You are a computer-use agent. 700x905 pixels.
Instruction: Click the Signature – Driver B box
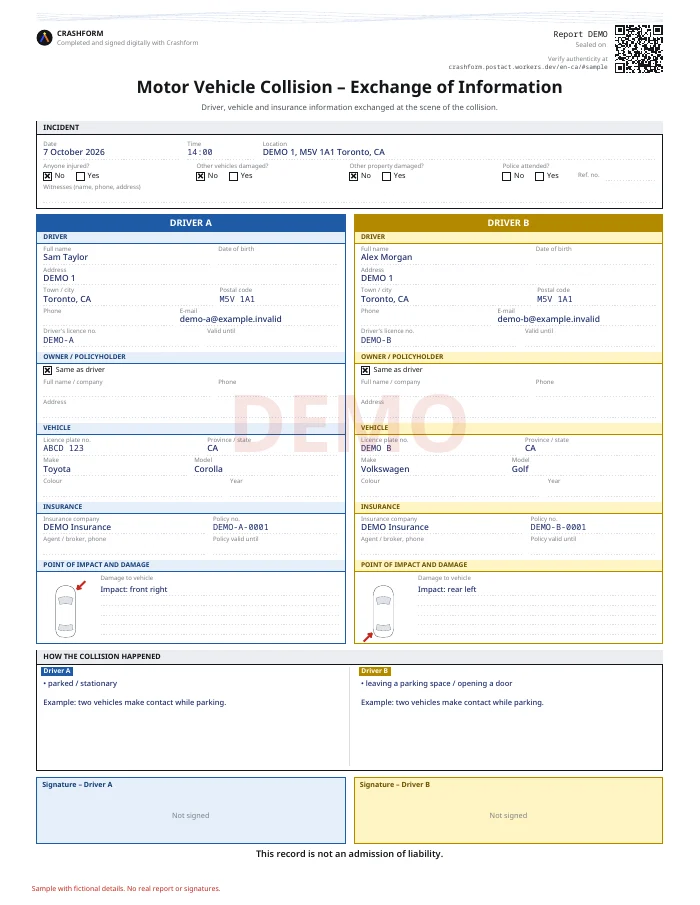508,810
